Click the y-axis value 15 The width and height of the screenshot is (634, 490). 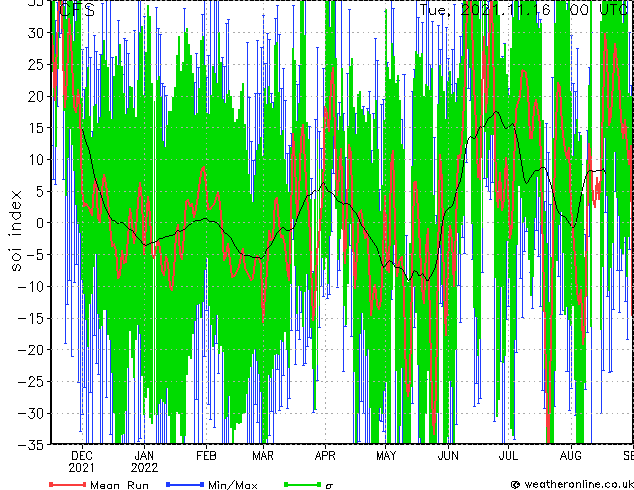[x=36, y=128]
